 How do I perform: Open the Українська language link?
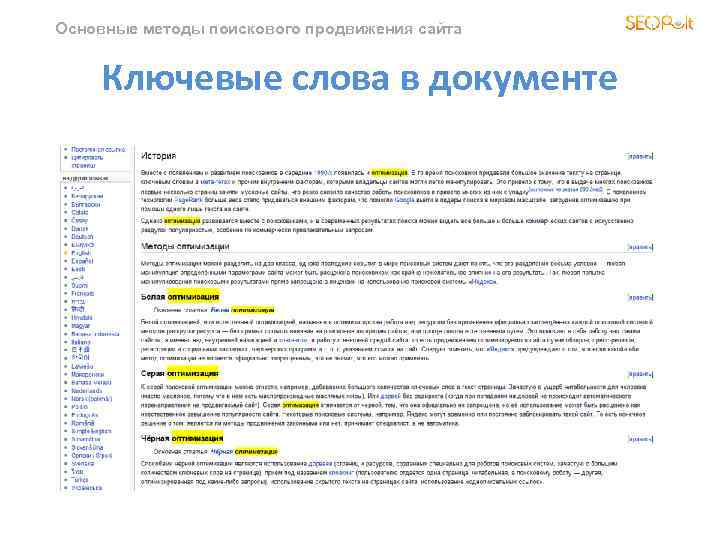tap(87, 488)
